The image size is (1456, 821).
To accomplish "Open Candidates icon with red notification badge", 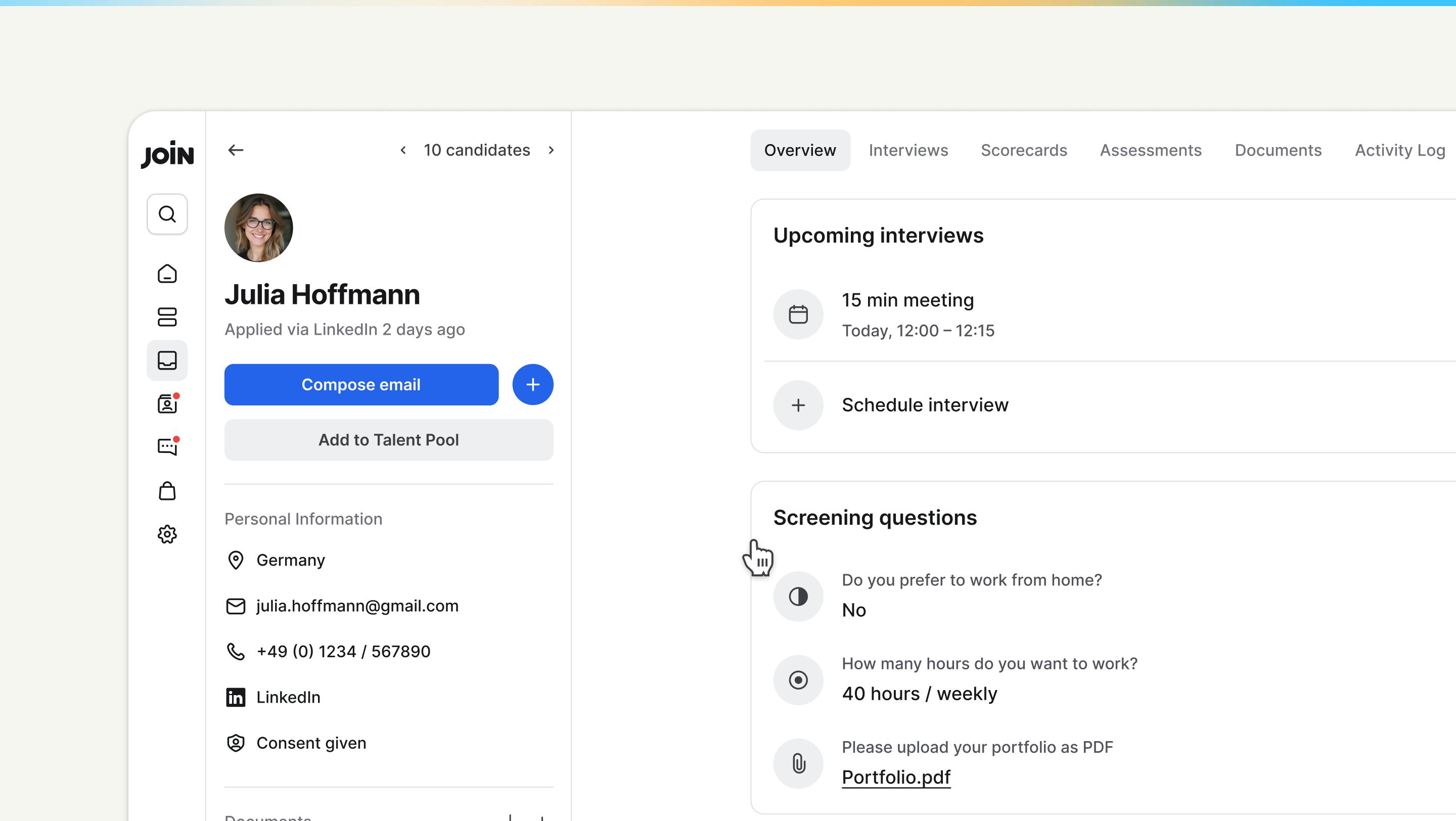I will [167, 403].
